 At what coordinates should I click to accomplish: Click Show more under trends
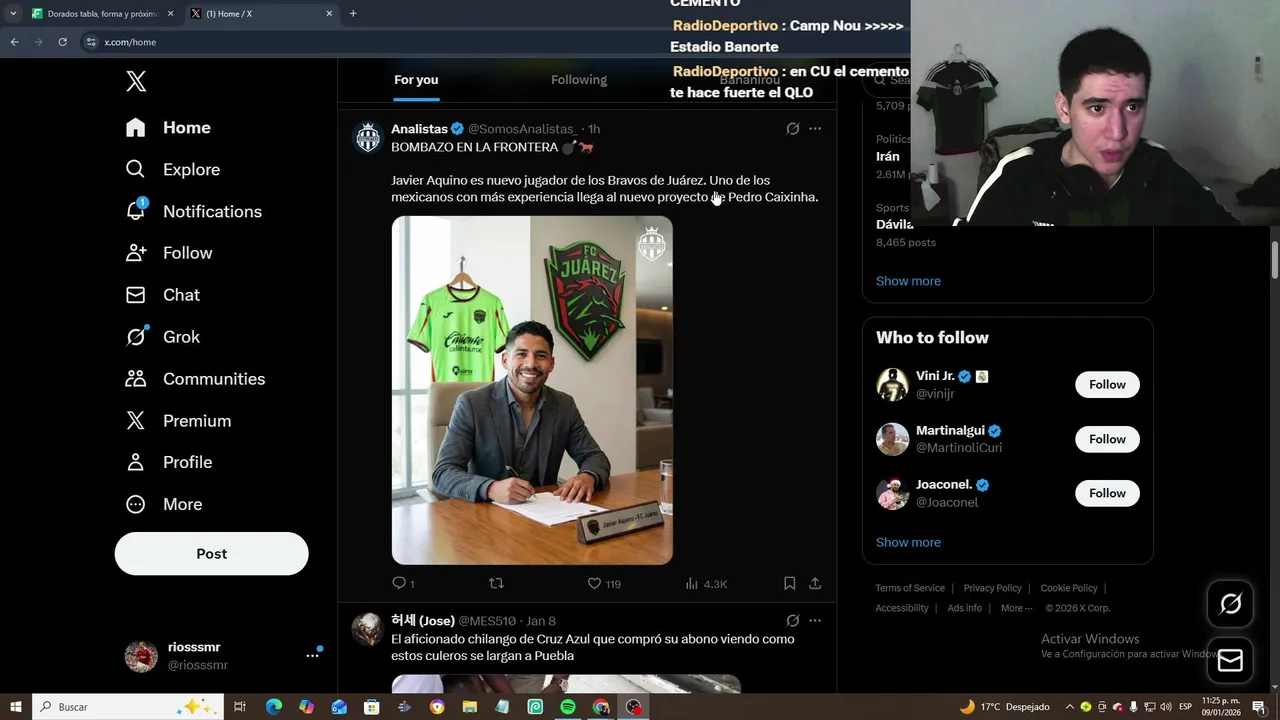click(908, 281)
